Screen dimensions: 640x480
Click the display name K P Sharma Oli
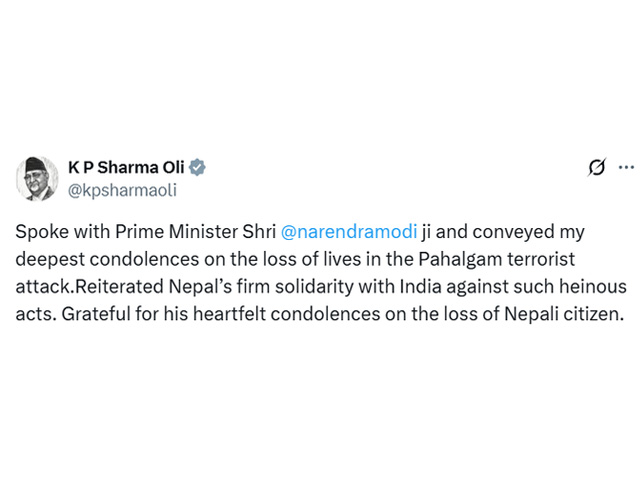pyautogui.click(x=126, y=167)
